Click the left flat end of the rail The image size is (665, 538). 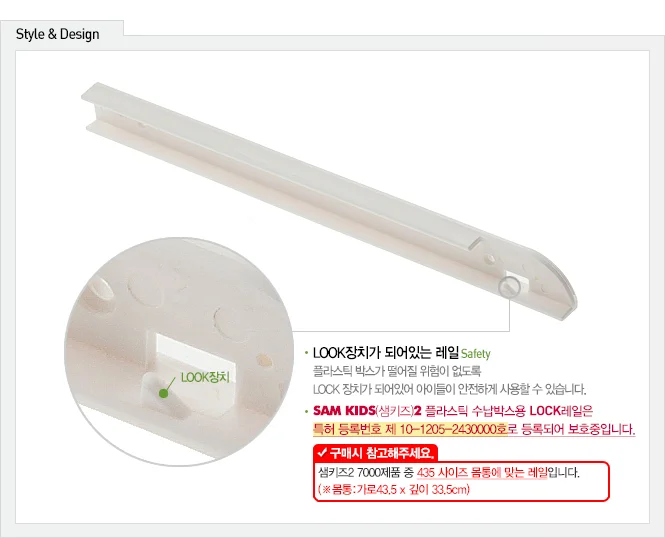[91, 106]
